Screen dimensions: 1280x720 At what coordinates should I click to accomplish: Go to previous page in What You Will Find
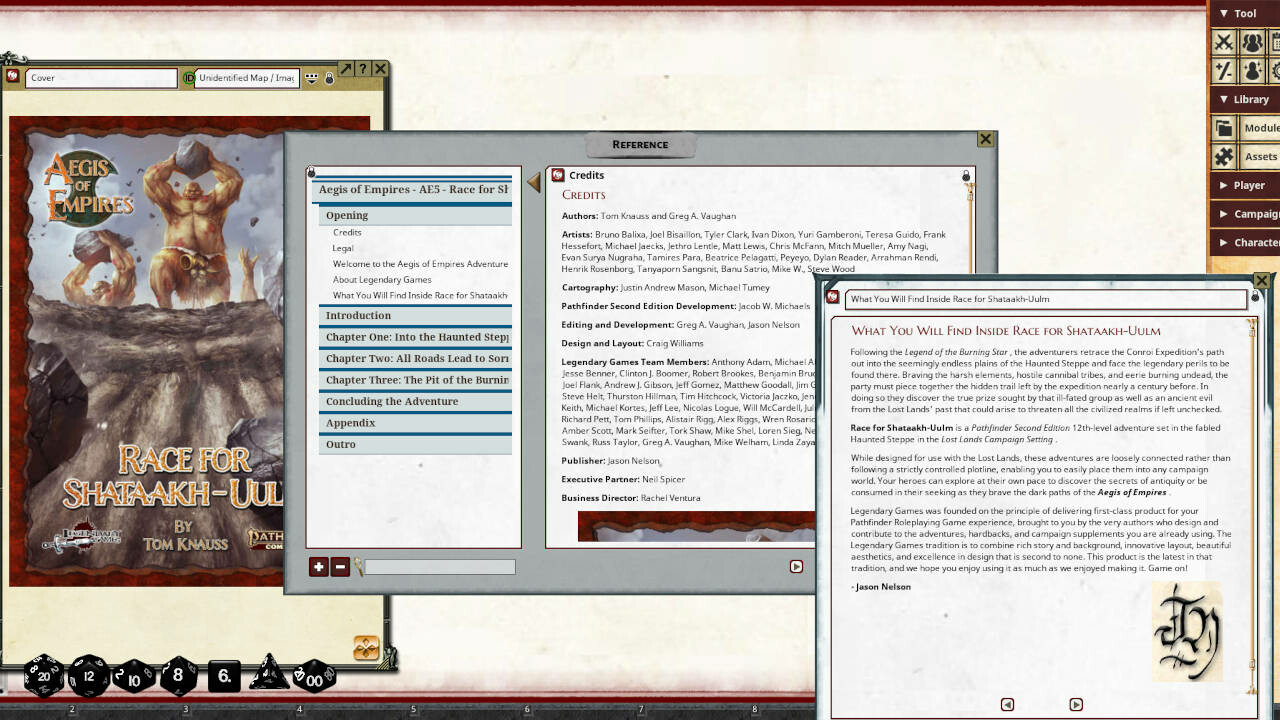click(x=1007, y=704)
